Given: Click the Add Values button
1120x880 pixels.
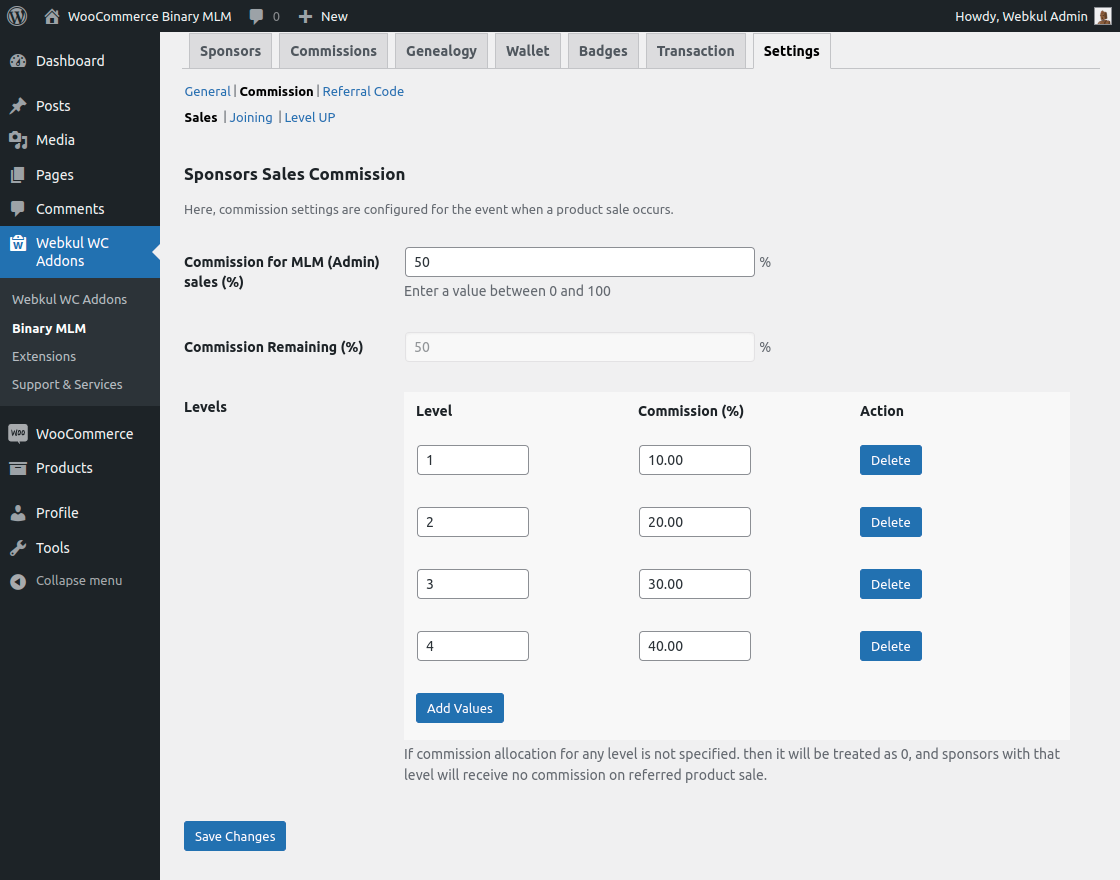Looking at the screenshot, I should point(459,707).
